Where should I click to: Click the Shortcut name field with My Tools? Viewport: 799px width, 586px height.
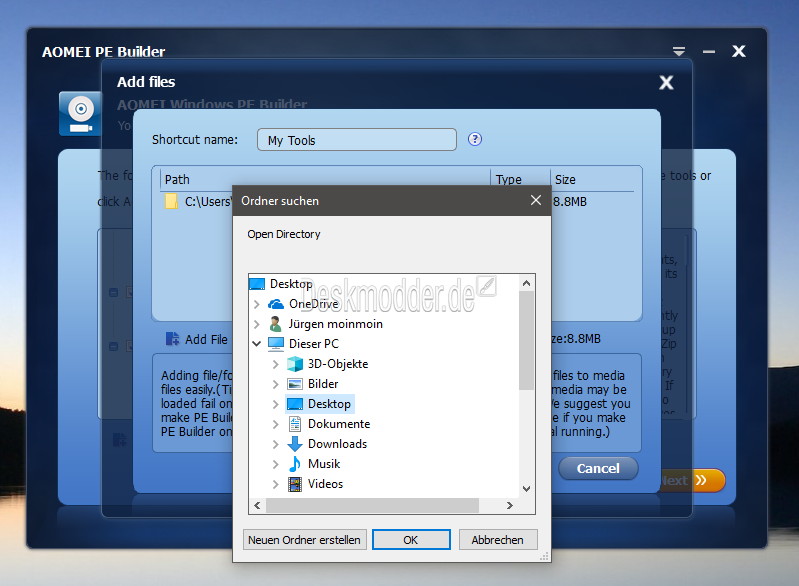point(357,140)
